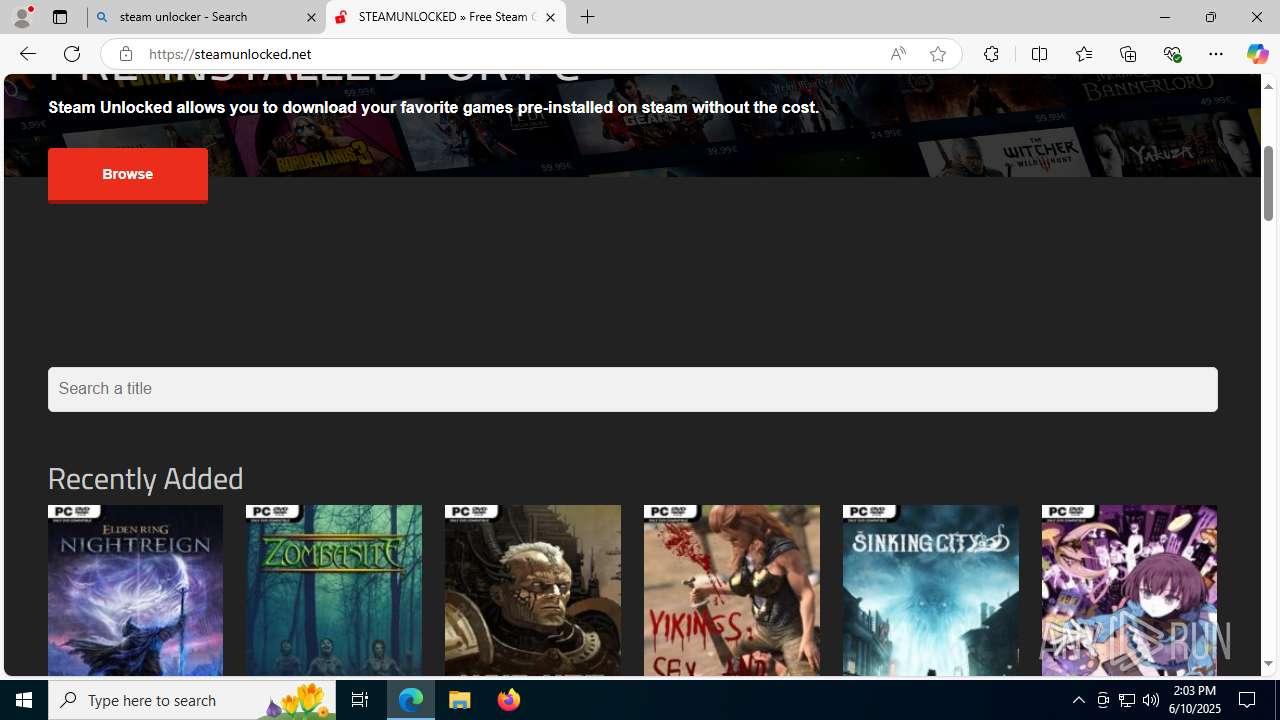
Task: Open Collections panel
Action: click(1128, 54)
